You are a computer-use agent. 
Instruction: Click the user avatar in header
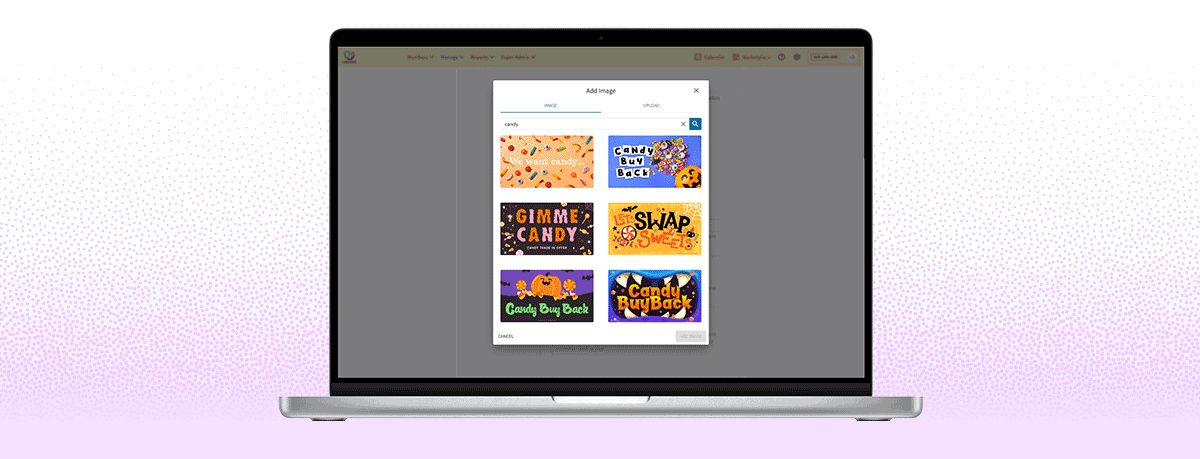point(852,57)
